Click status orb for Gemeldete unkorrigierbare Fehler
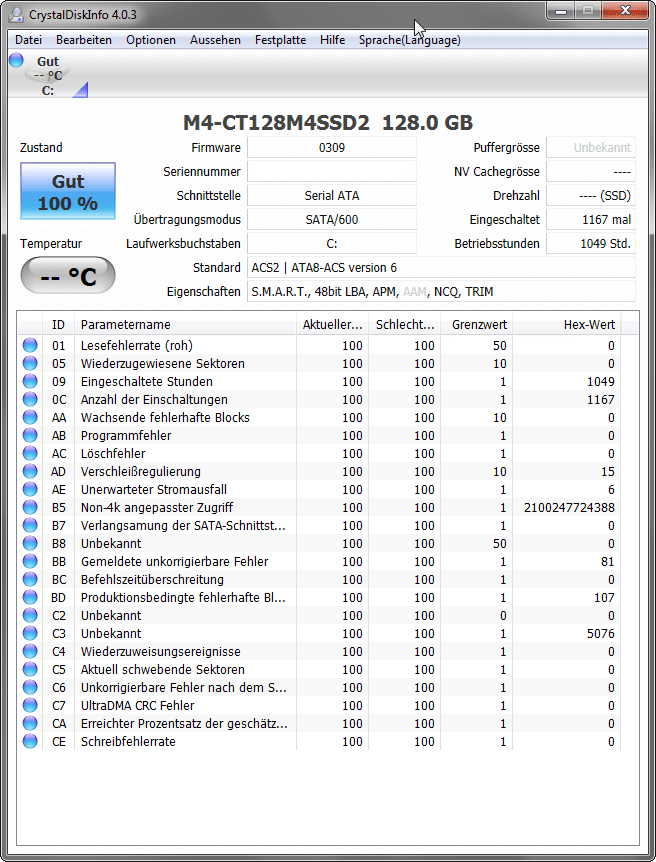This screenshot has width=656, height=862. [x=30, y=561]
